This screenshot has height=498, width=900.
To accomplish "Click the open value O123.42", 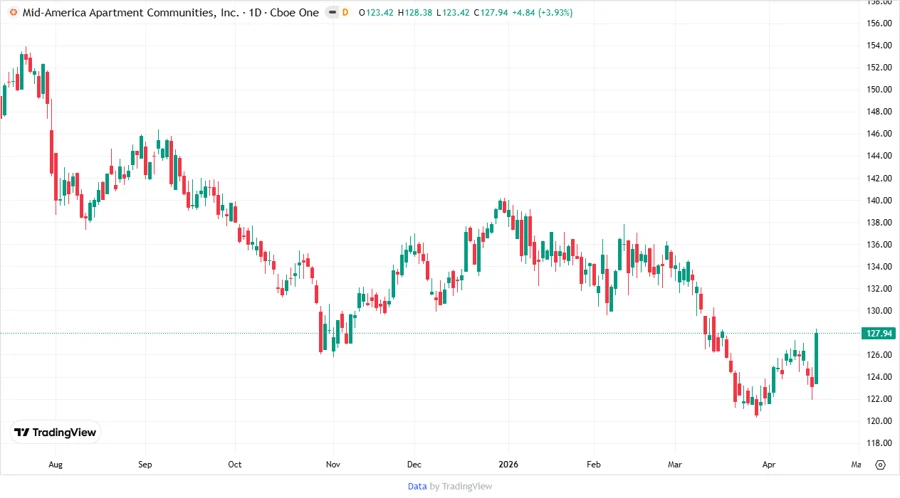I will (376, 12).
